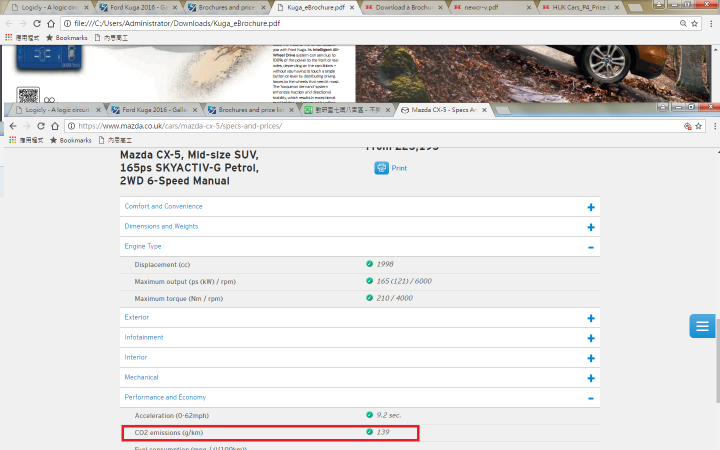This screenshot has height=450, width=720.
Task: Open Chrome menu in front Mazda window
Action: pos(714,126)
